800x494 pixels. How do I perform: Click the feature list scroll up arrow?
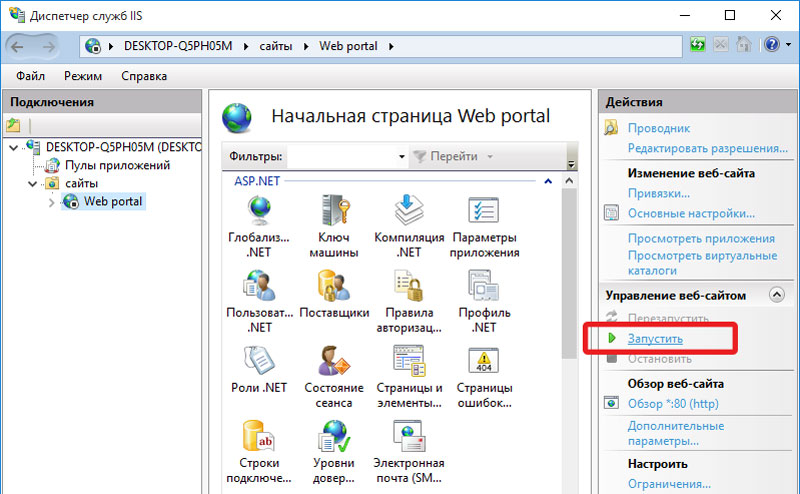click(569, 181)
